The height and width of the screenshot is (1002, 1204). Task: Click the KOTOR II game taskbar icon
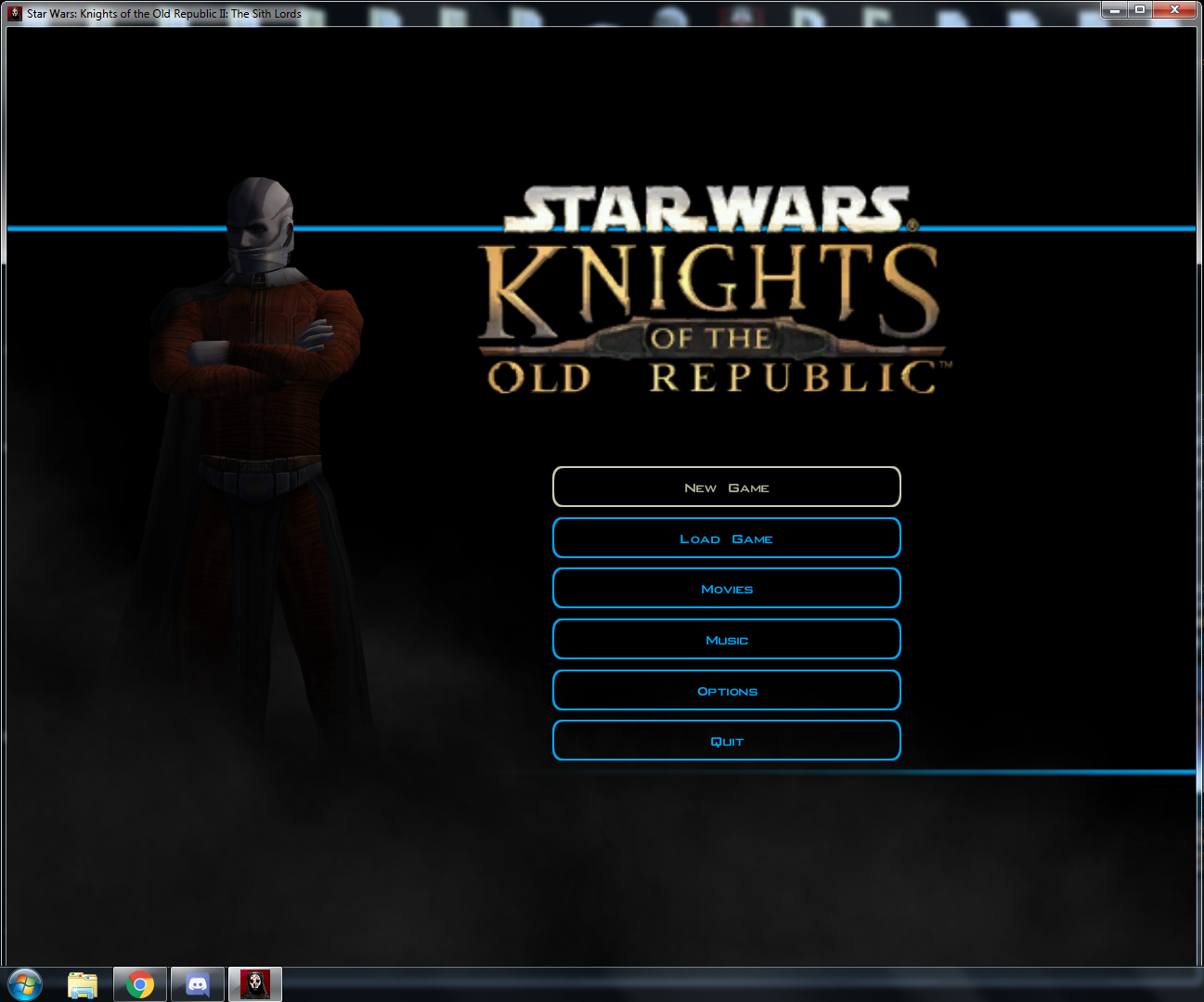[x=255, y=984]
